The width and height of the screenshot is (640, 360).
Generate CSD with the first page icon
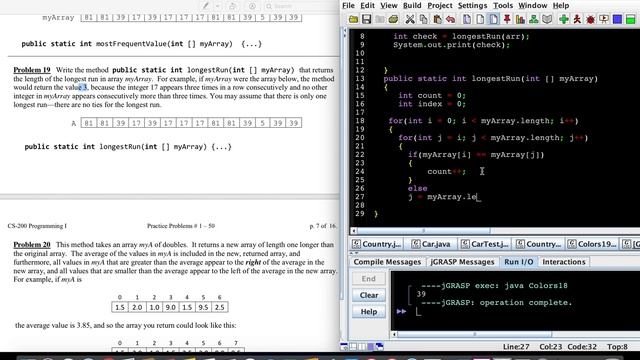tap(467, 19)
